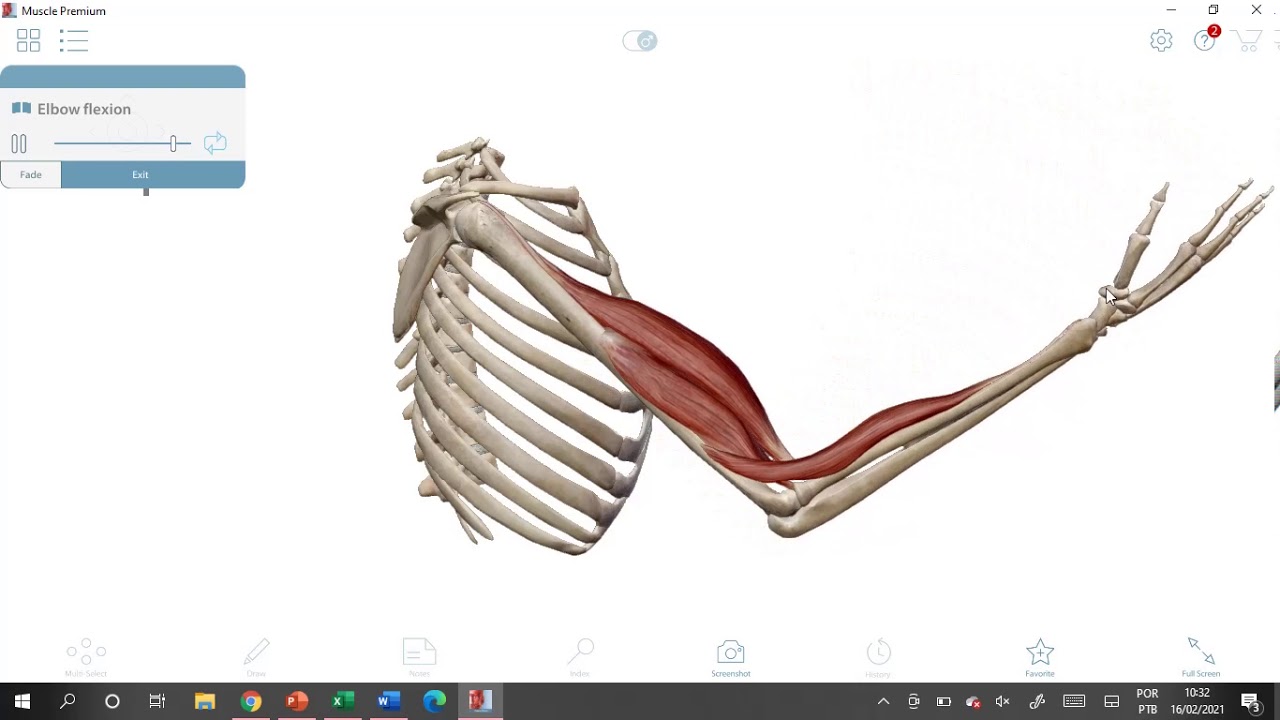The height and width of the screenshot is (720, 1280).
Task: Take a Screenshot with the camera icon
Action: pyautogui.click(x=731, y=658)
